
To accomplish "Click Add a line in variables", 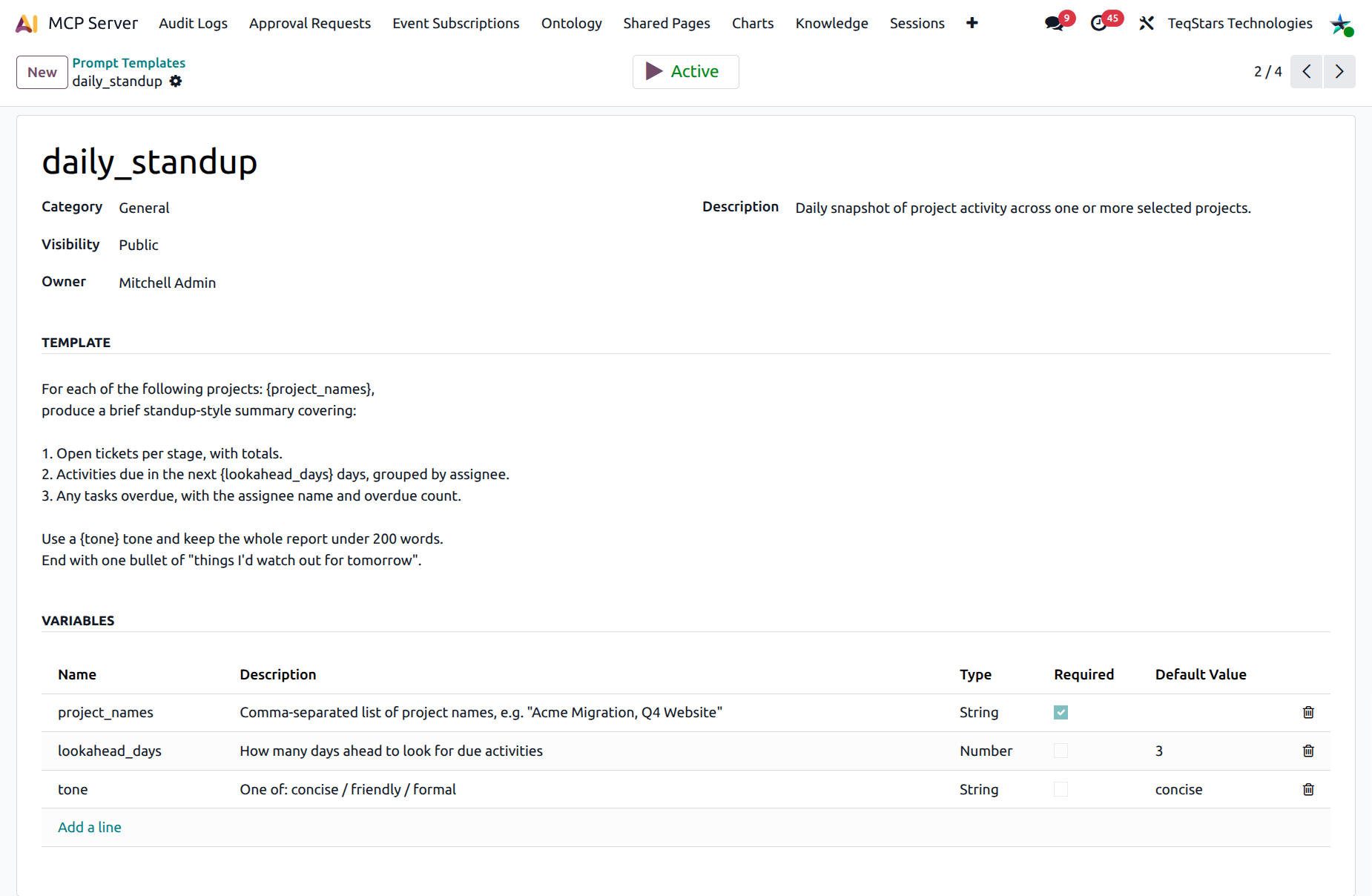I will tap(90, 827).
